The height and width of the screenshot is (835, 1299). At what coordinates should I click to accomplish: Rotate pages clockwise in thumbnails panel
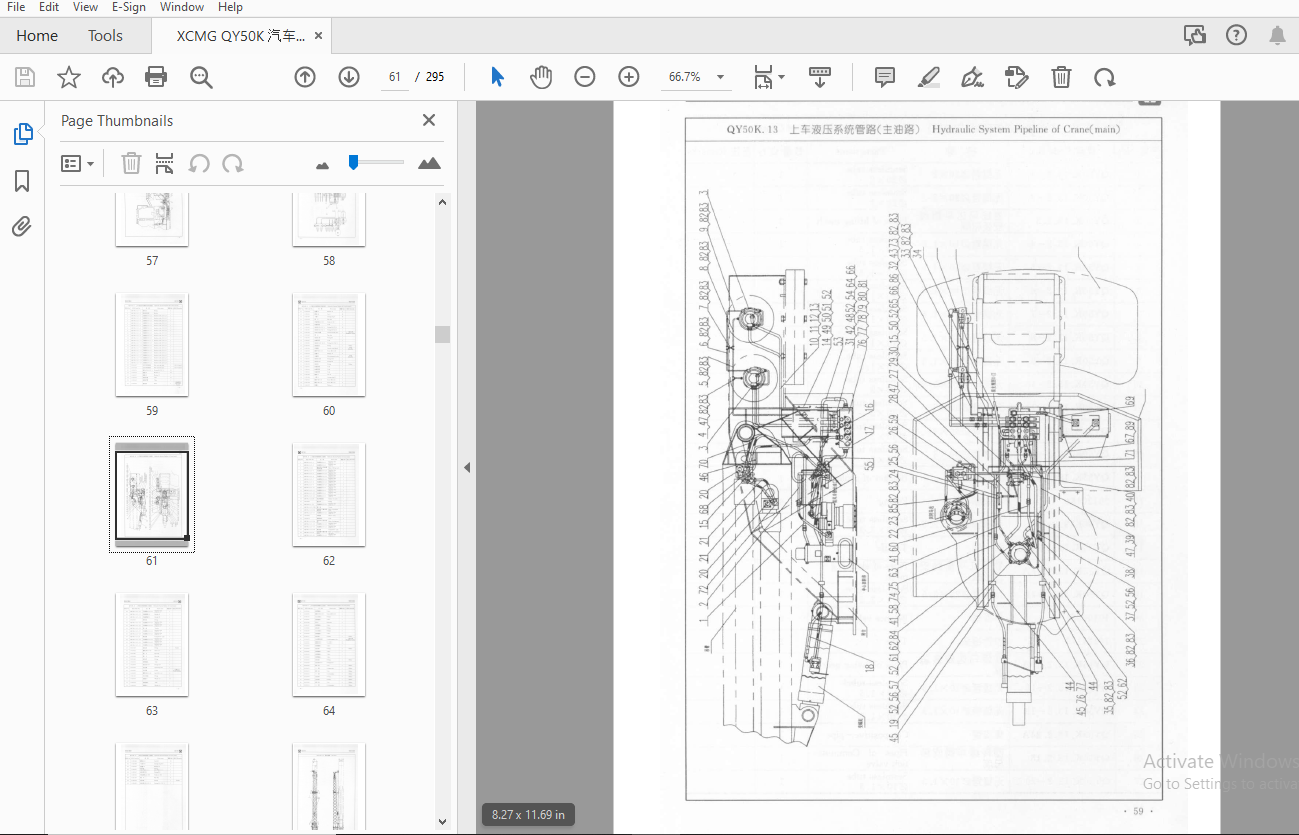(233, 163)
